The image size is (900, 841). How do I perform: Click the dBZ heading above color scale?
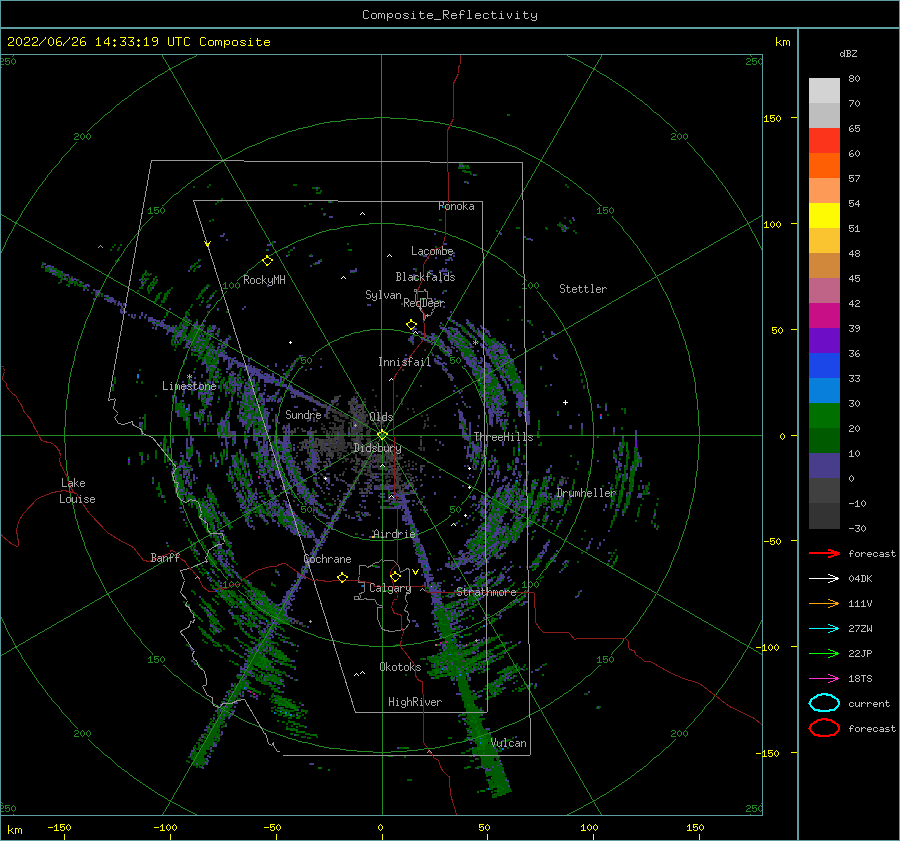pos(848,54)
